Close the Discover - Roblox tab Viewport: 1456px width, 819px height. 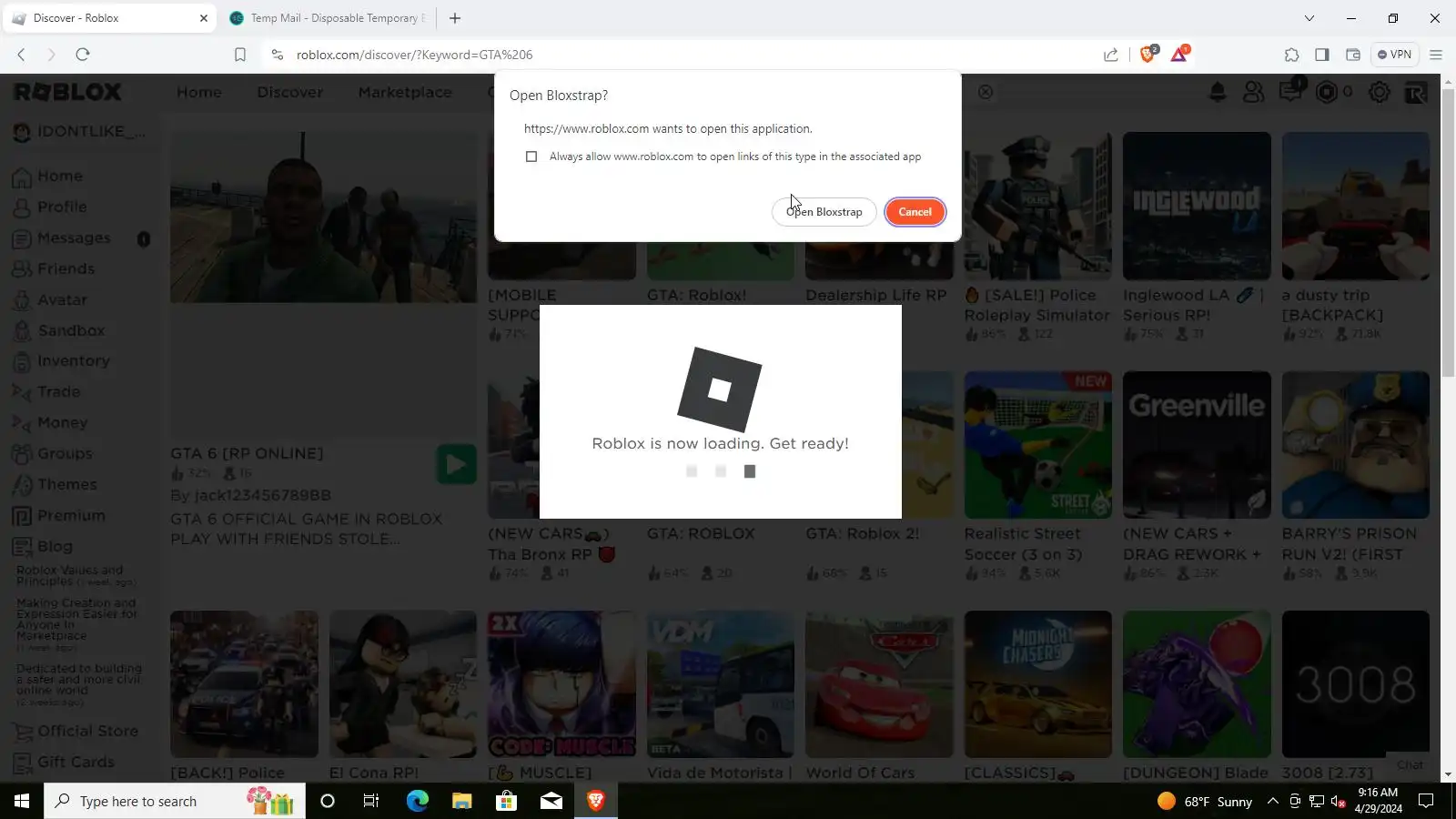coord(204,18)
